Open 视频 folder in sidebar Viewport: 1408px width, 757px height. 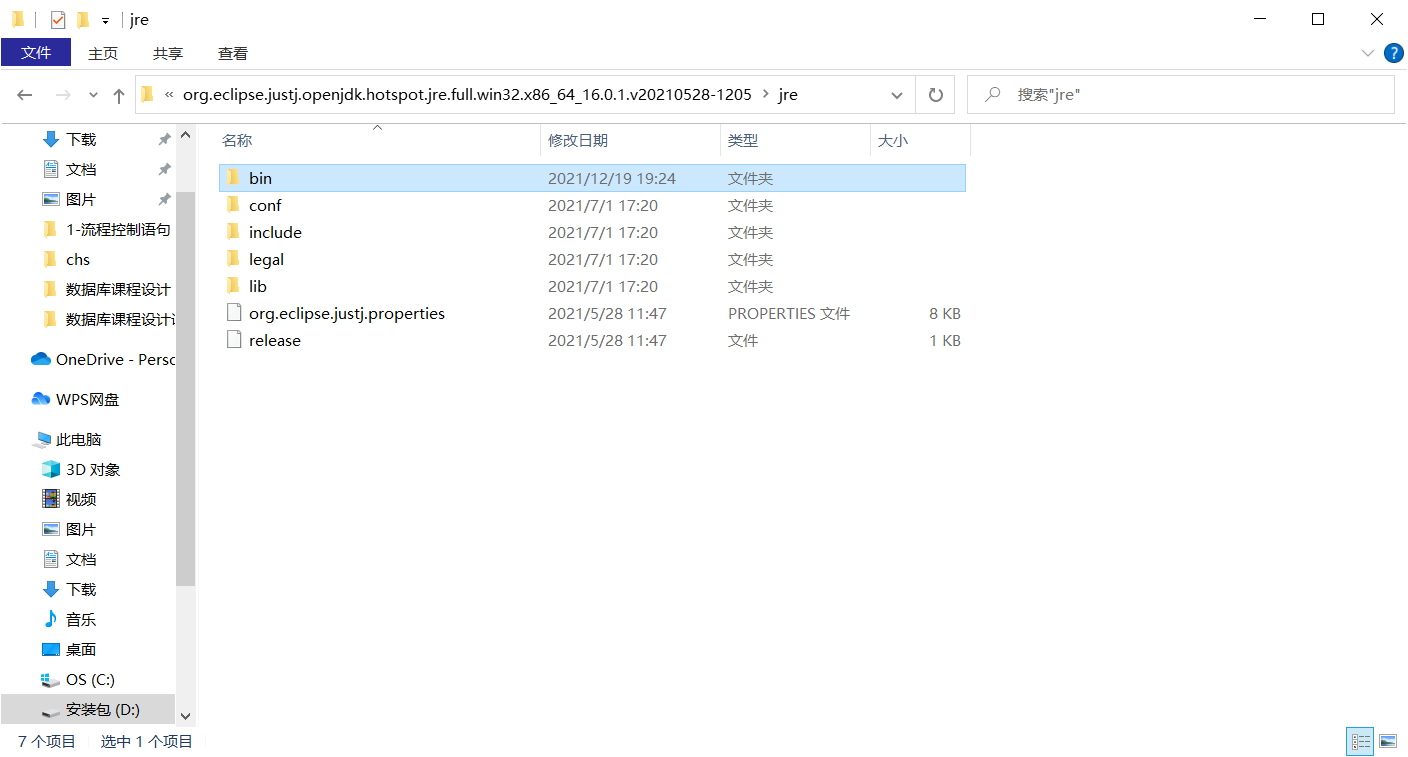(x=69, y=499)
